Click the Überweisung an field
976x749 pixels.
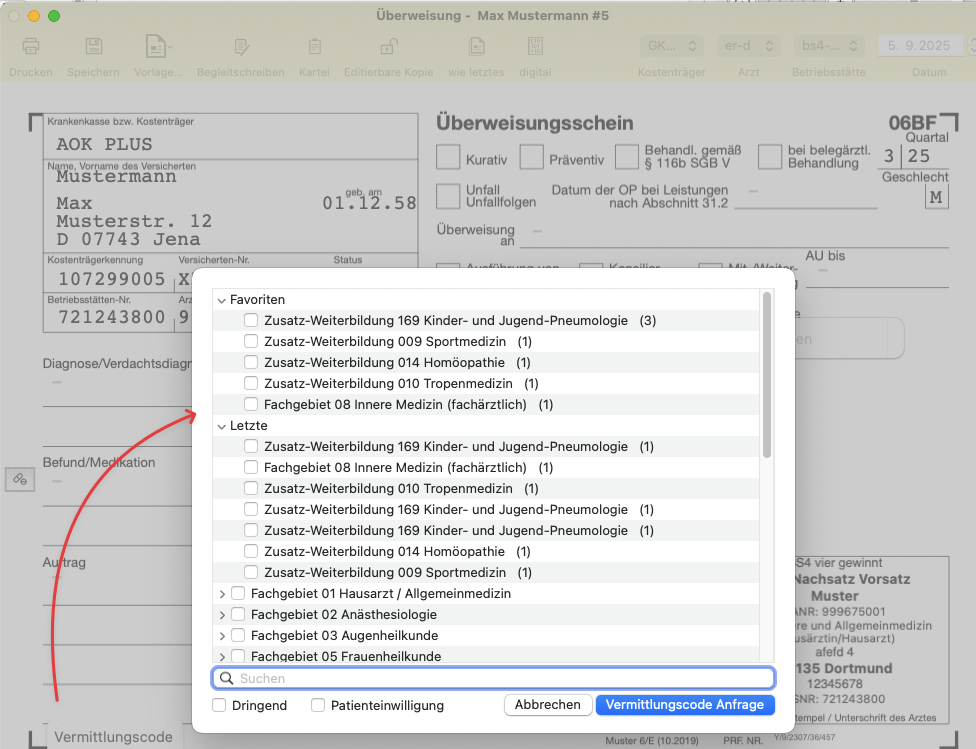[x=734, y=235]
